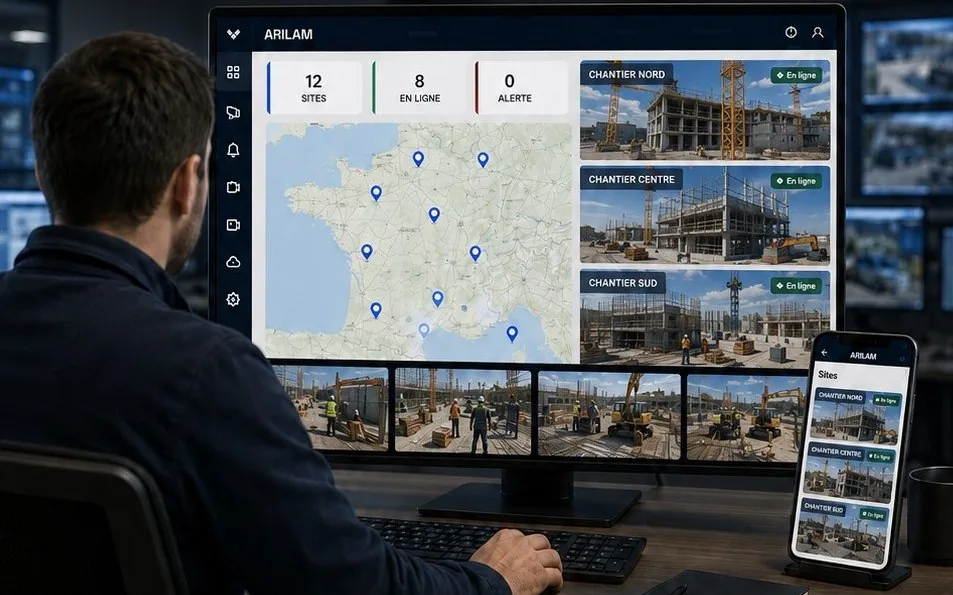Select the faded light-blue map pin

click(424, 330)
